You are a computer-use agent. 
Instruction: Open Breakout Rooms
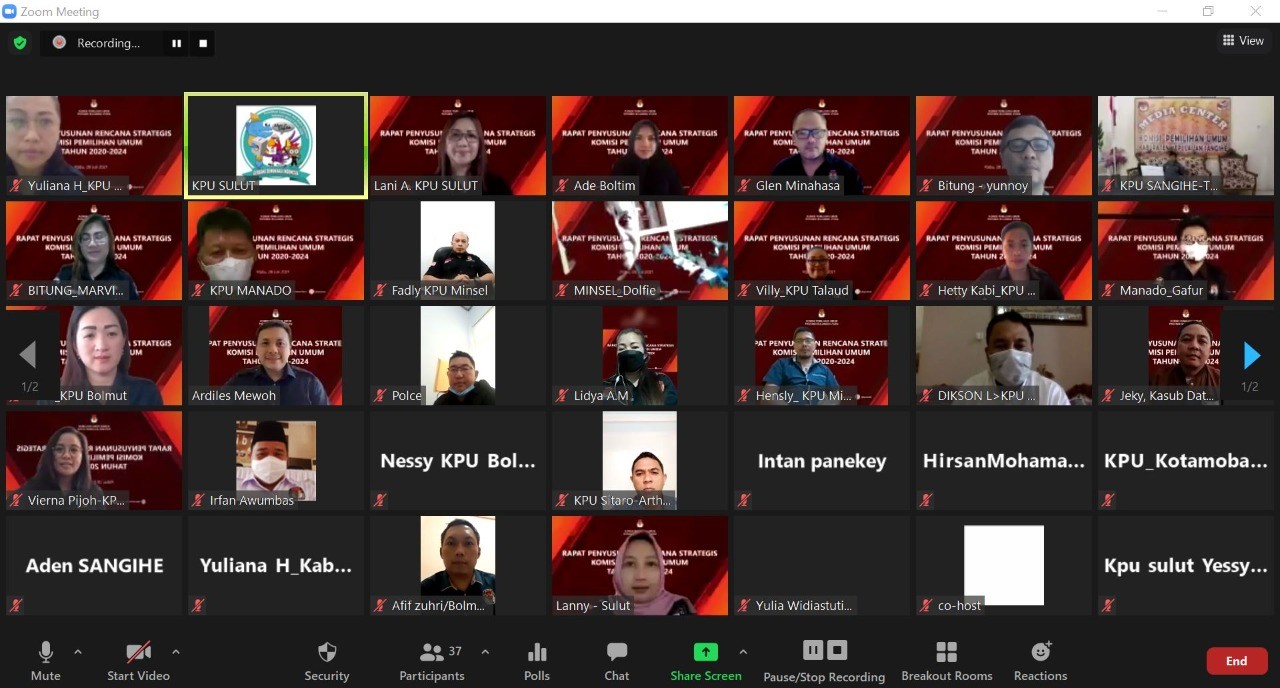[x=946, y=660]
